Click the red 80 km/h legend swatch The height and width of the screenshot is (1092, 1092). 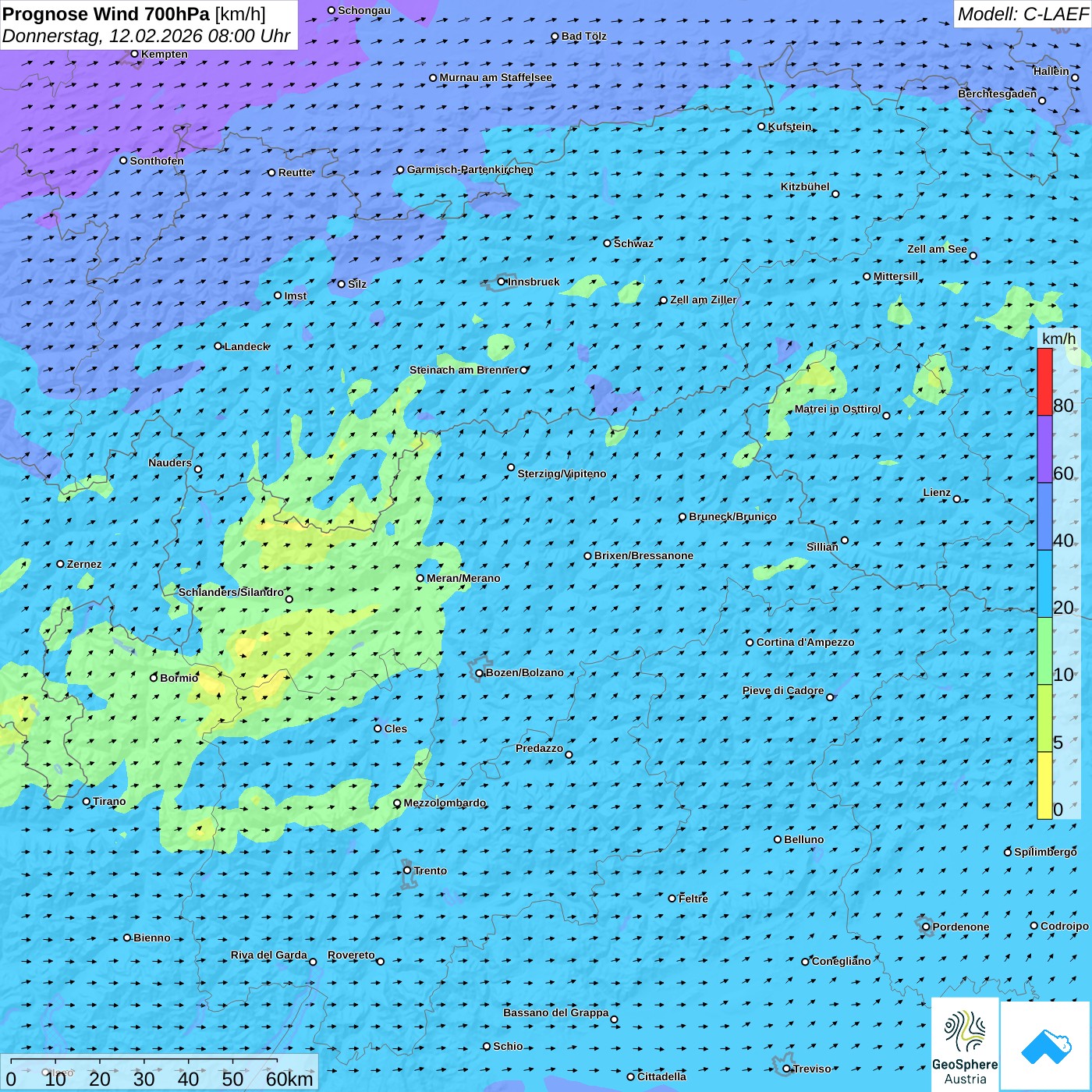pyautogui.click(x=1044, y=381)
